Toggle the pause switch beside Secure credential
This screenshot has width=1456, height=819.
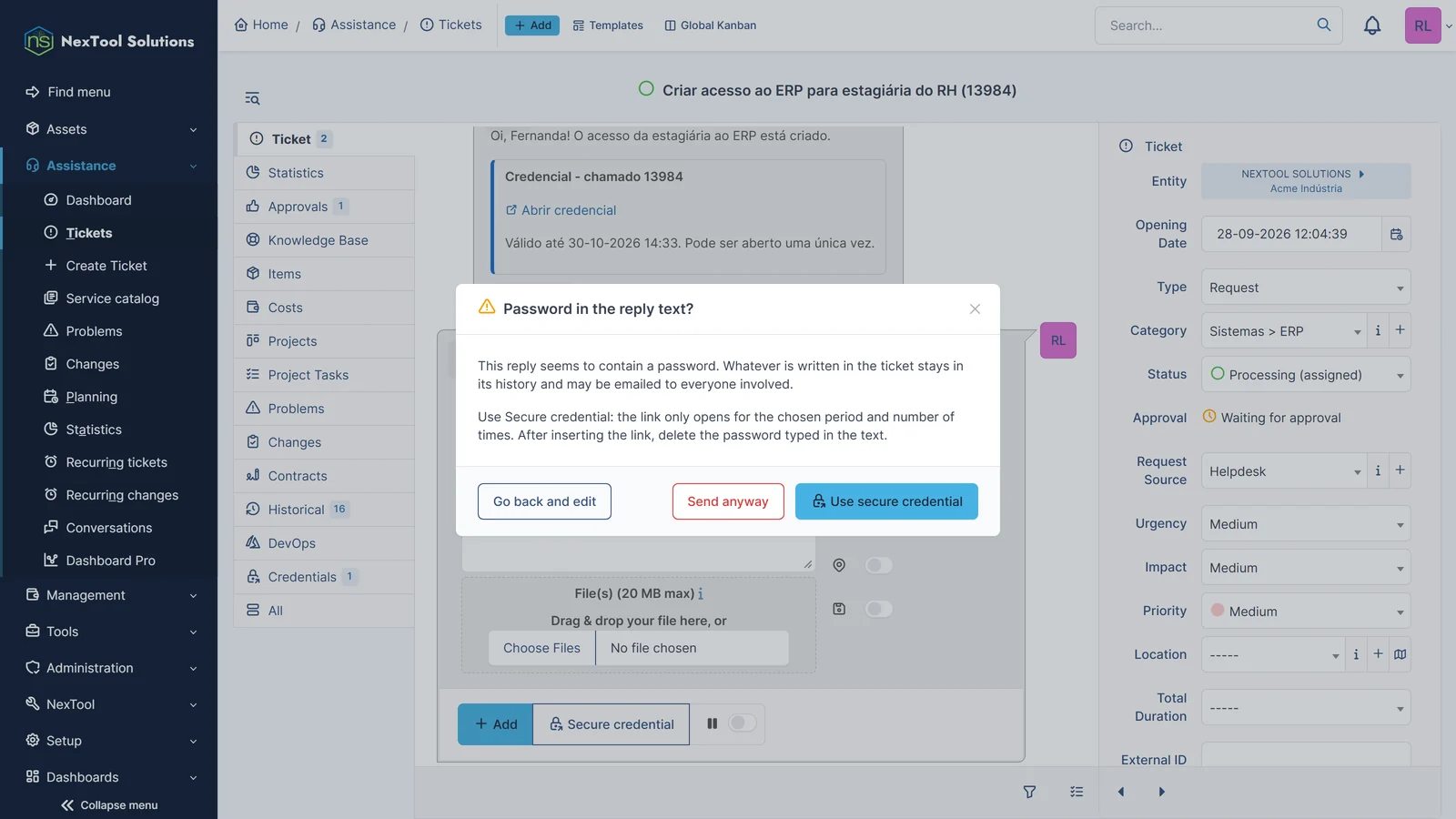(x=743, y=723)
